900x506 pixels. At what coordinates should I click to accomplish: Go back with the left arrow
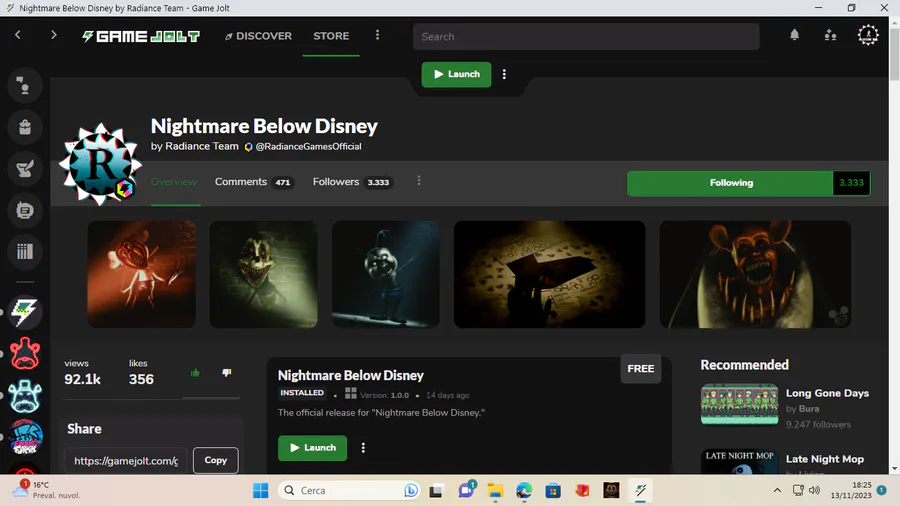[18, 35]
